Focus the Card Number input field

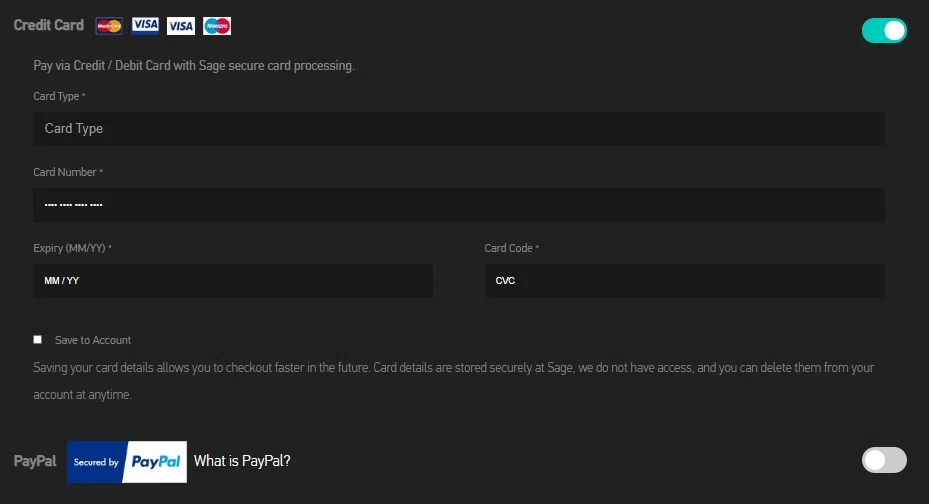(x=458, y=205)
